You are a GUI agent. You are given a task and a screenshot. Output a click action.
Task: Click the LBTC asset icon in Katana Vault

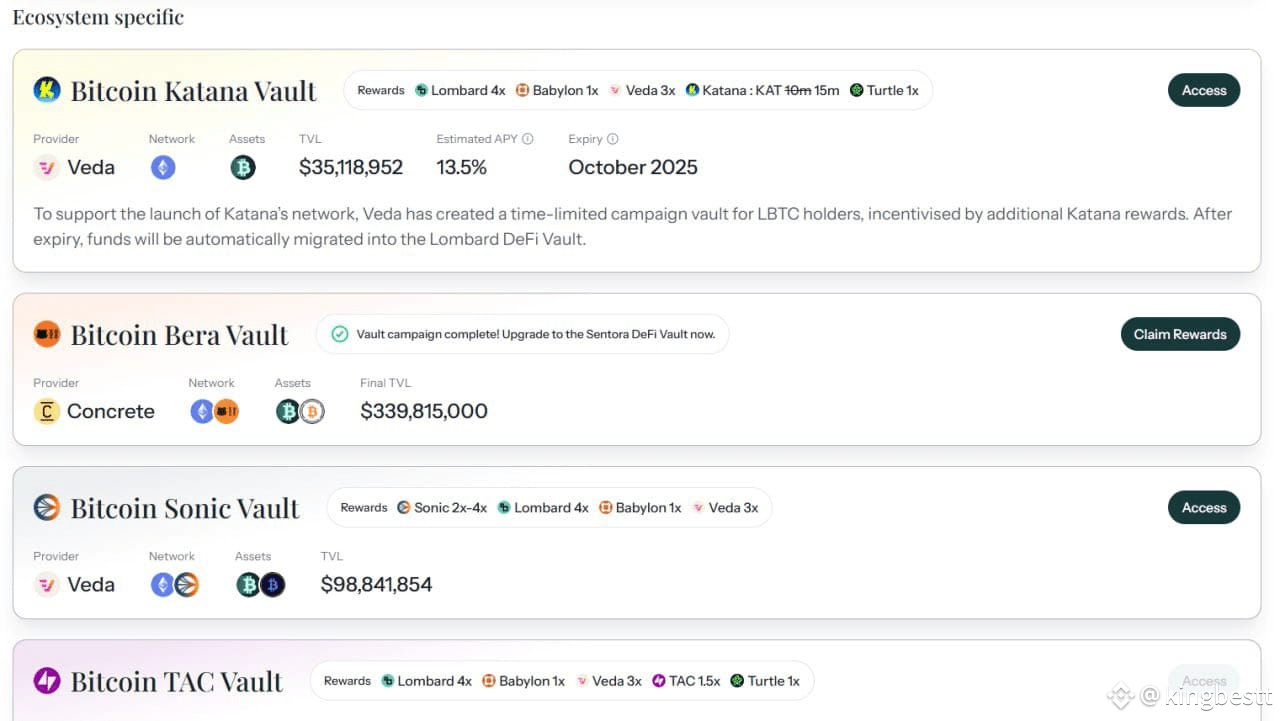coord(243,167)
